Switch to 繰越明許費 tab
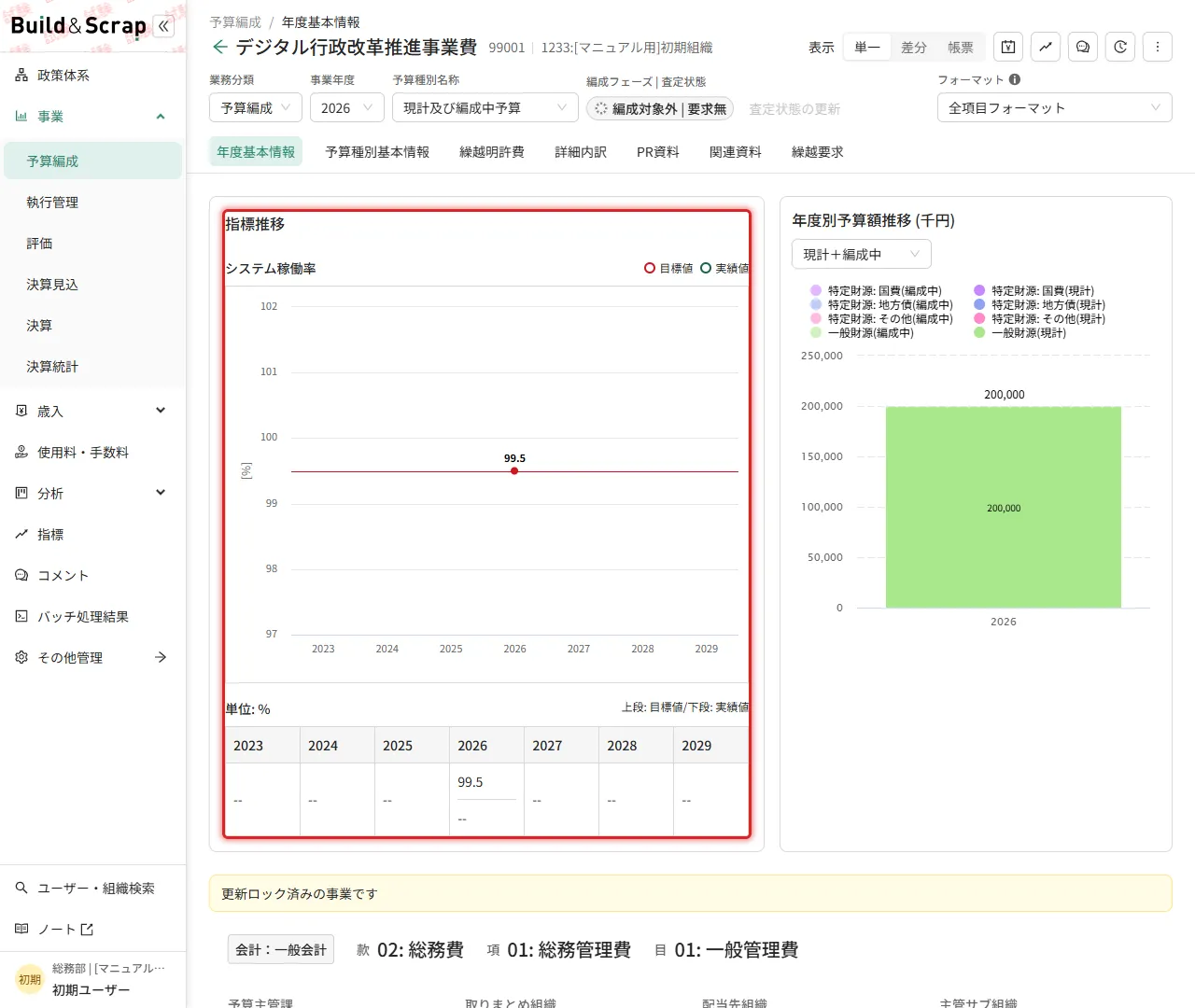This screenshot has height=1008, width=1195. click(492, 152)
